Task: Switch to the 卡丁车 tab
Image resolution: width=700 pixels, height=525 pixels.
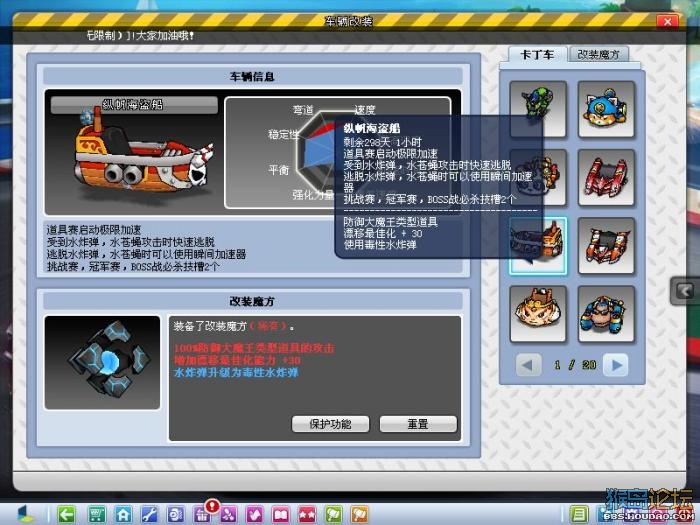Action: (x=538, y=55)
